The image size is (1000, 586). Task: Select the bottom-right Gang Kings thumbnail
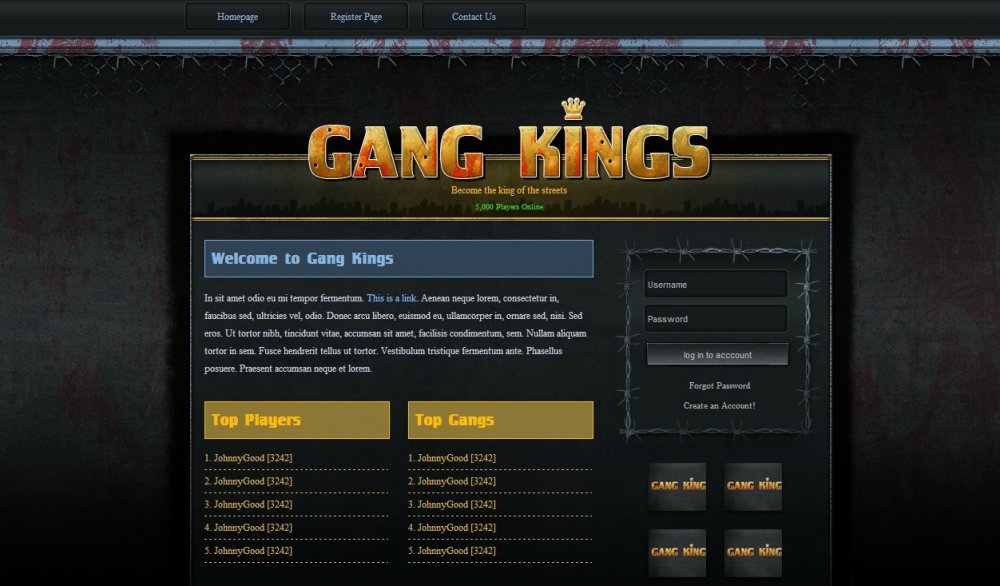point(753,552)
